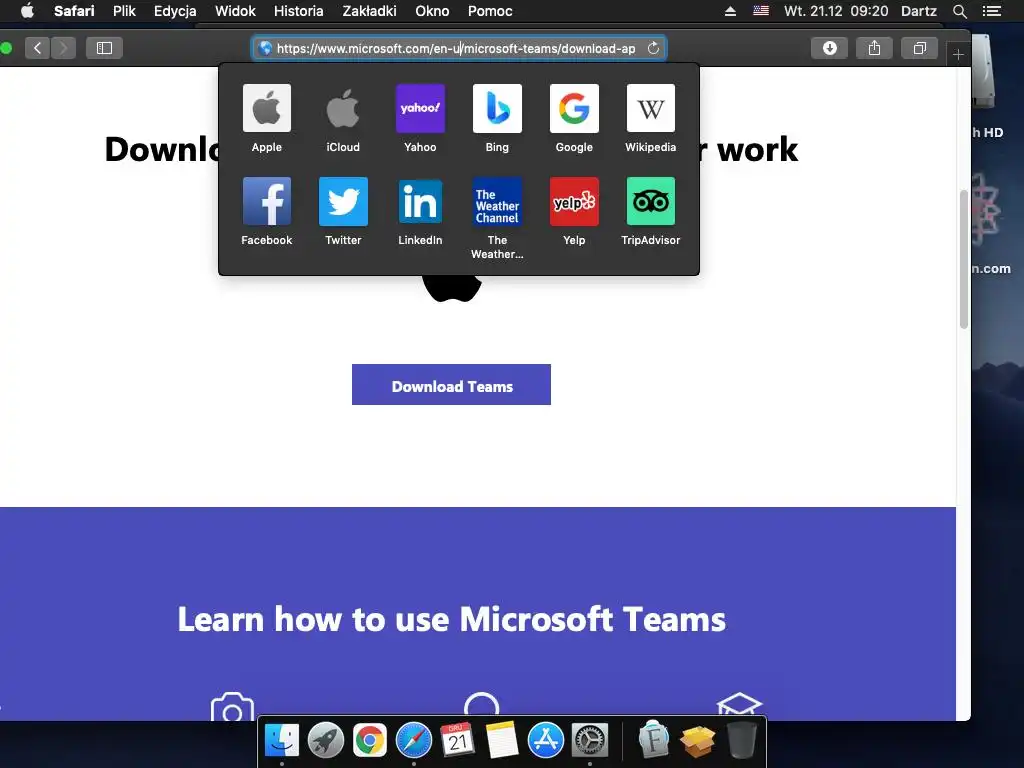Show Safari downloads list
The image size is (1024, 768).
click(829, 48)
